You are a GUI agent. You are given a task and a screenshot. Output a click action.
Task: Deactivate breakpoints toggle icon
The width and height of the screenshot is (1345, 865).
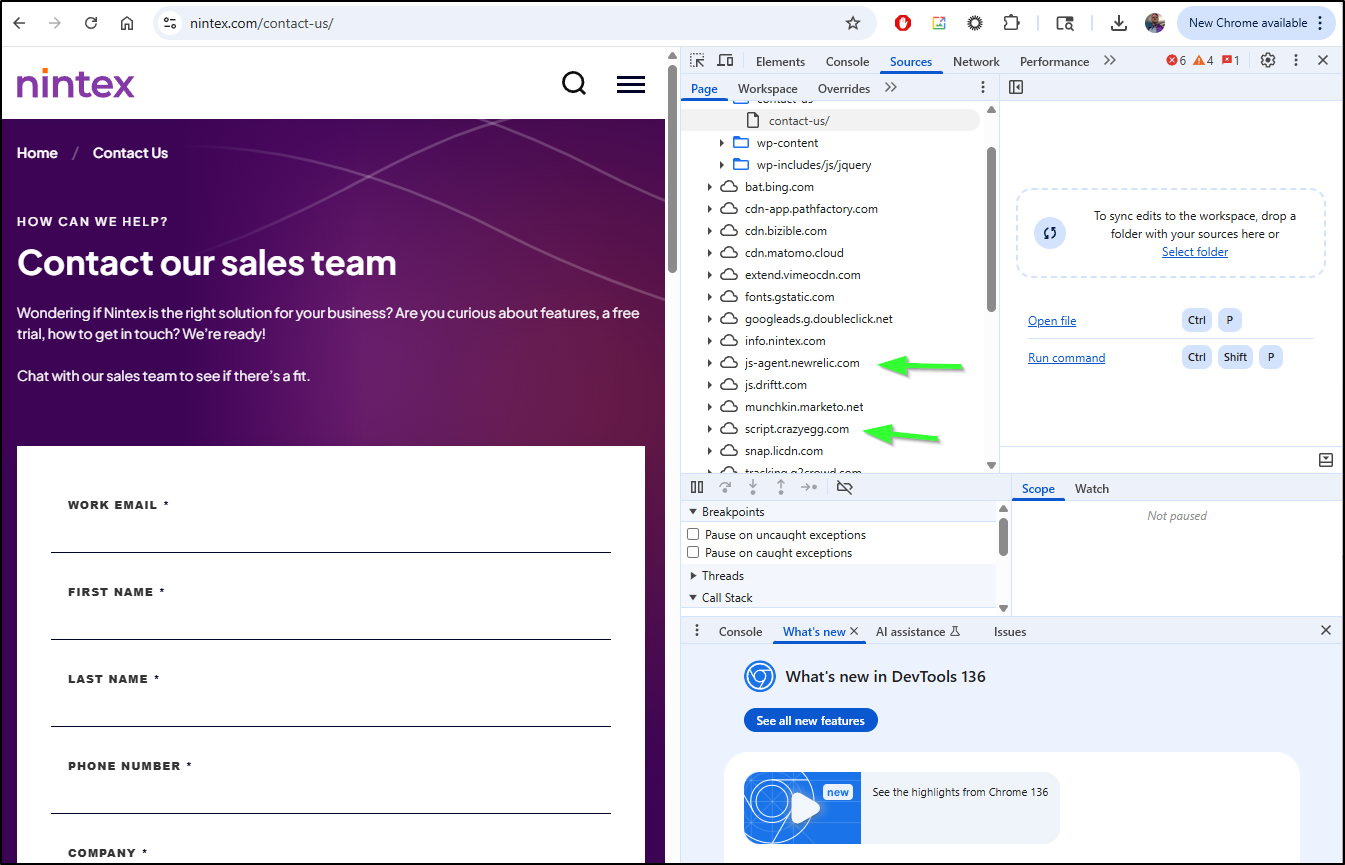click(x=844, y=488)
